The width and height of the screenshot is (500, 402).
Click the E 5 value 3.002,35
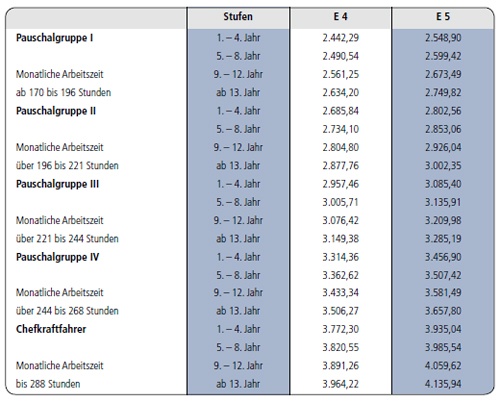click(443, 166)
